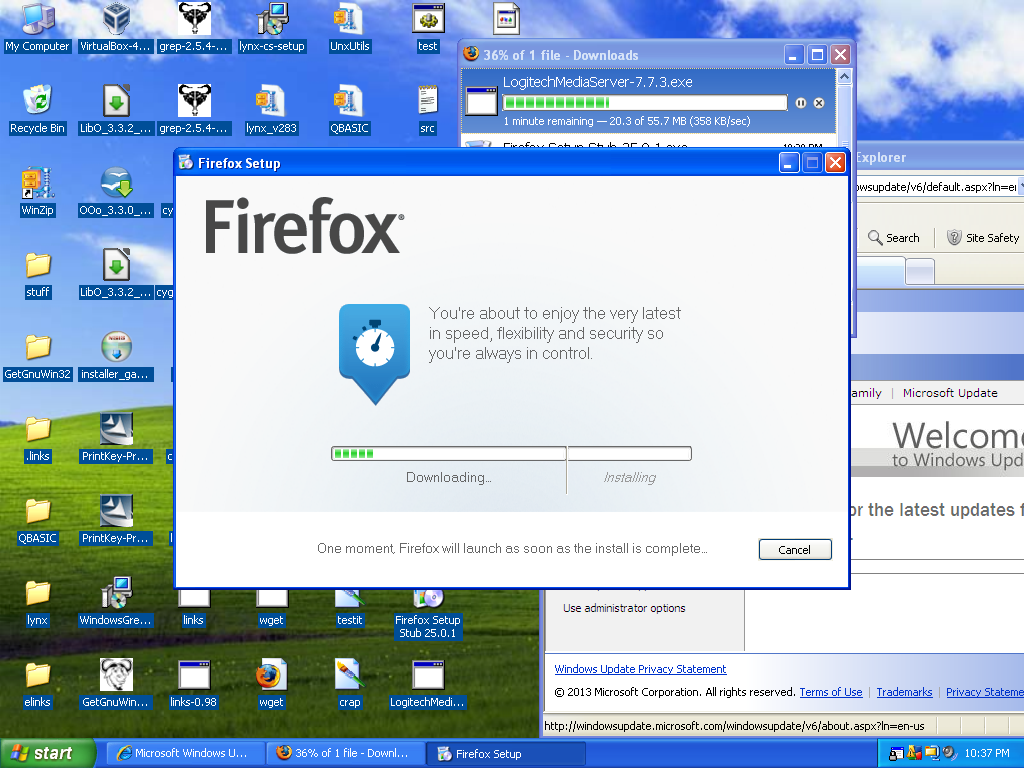The height and width of the screenshot is (768, 1024).
Task: Click Site Safety toolbar button
Action: coord(983,238)
